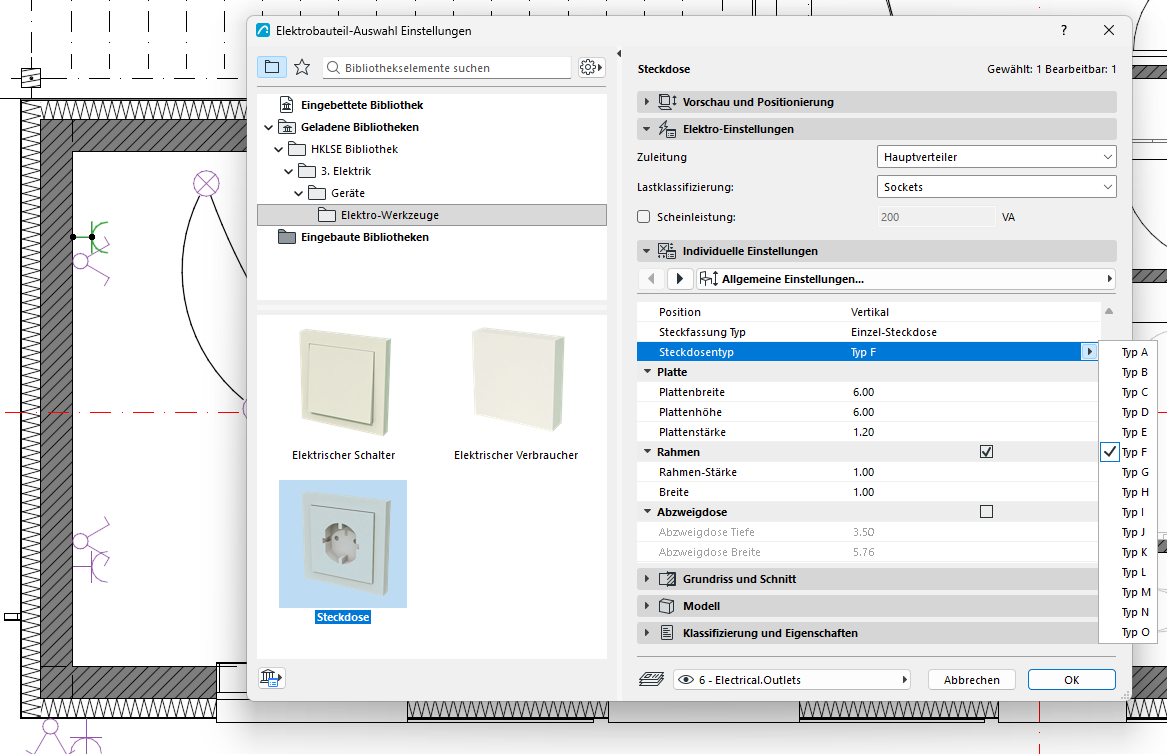Image resolution: width=1167 pixels, height=754 pixels.
Task: Collapse the library panel with the small arrow
Action: [619, 54]
